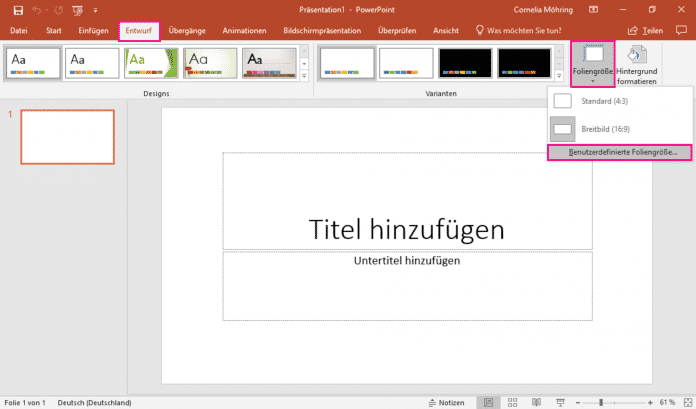Click the Undo arrow icon

39,10
